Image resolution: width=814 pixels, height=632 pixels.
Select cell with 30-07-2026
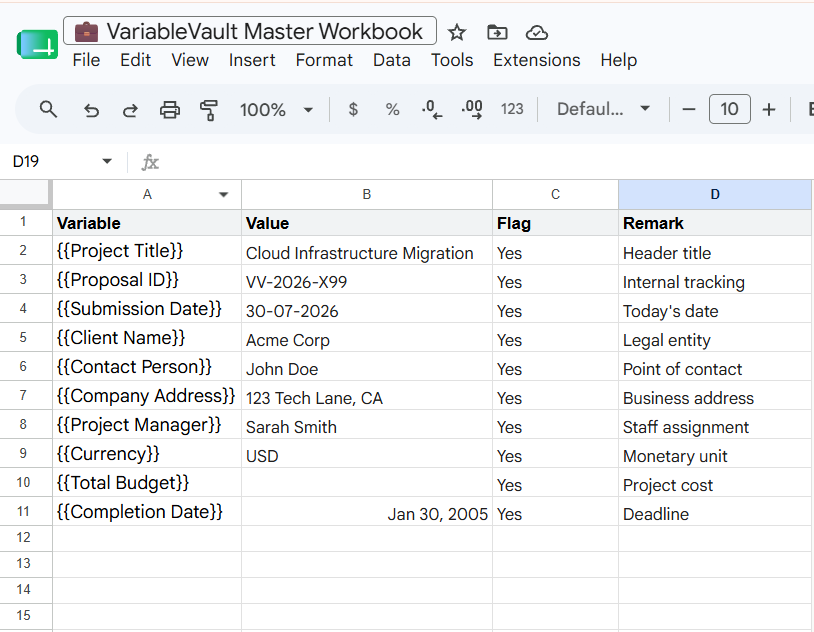click(367, 309)
